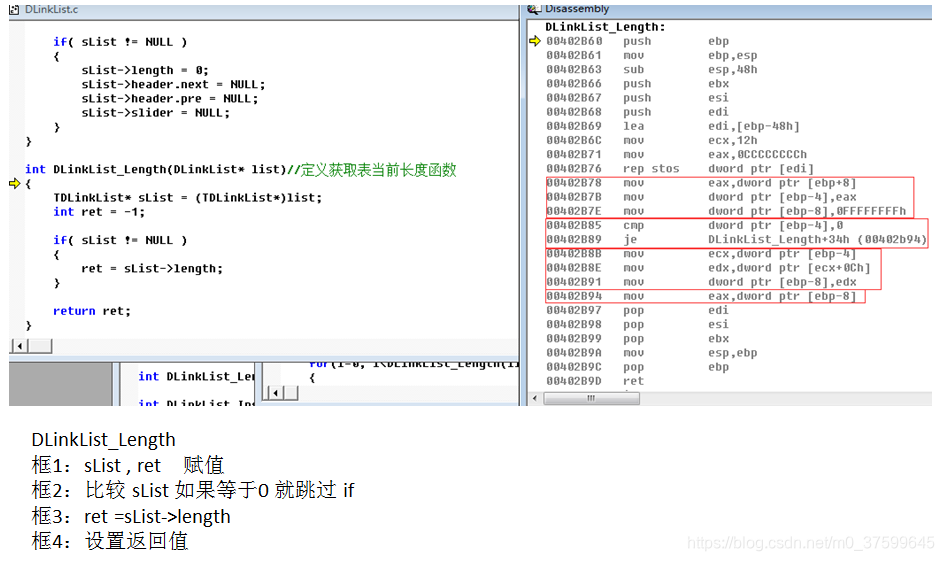Click disassembly line 00402B7B
This screenshot has width=944, height=561.
(x=701, y=197)
